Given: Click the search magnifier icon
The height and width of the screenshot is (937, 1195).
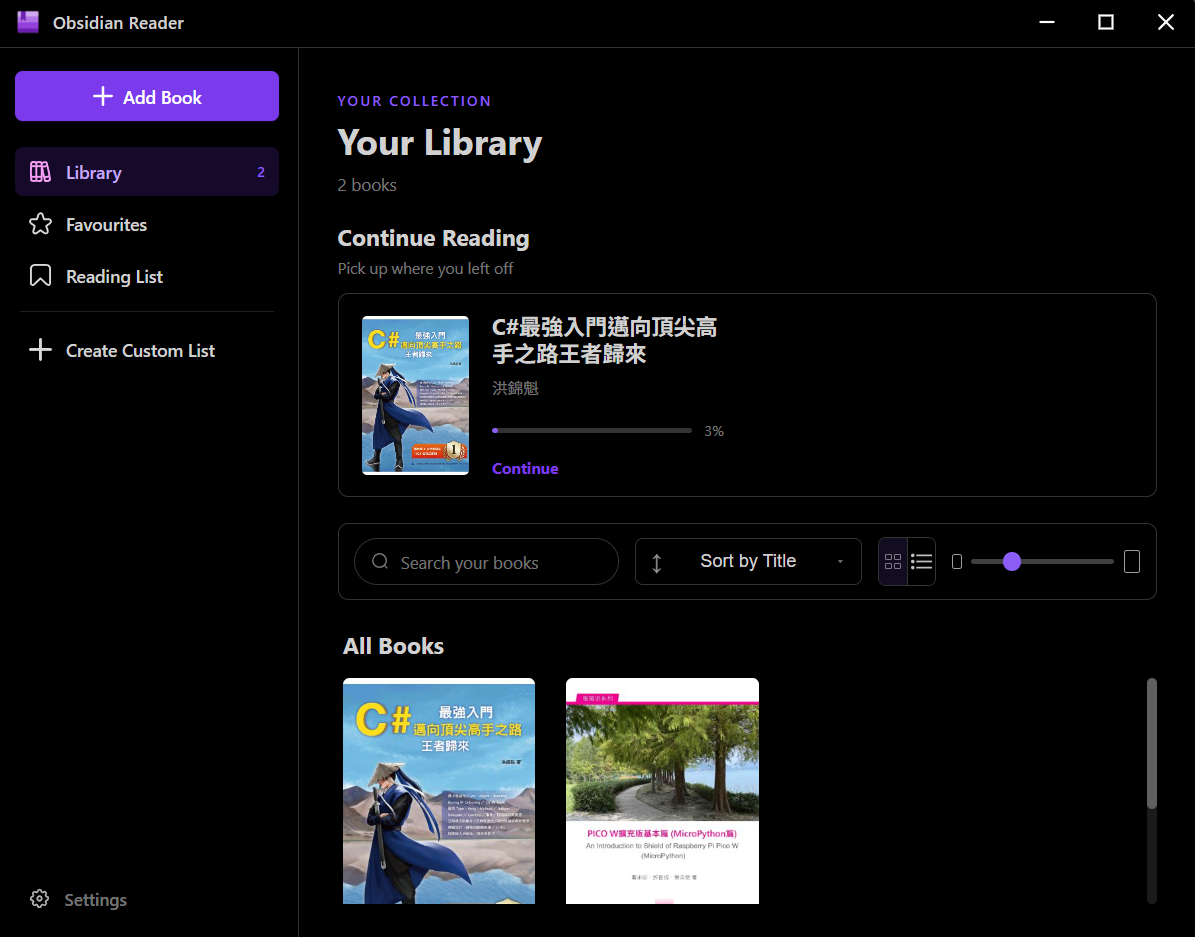Looking at the screenshot, I should 380,562.
